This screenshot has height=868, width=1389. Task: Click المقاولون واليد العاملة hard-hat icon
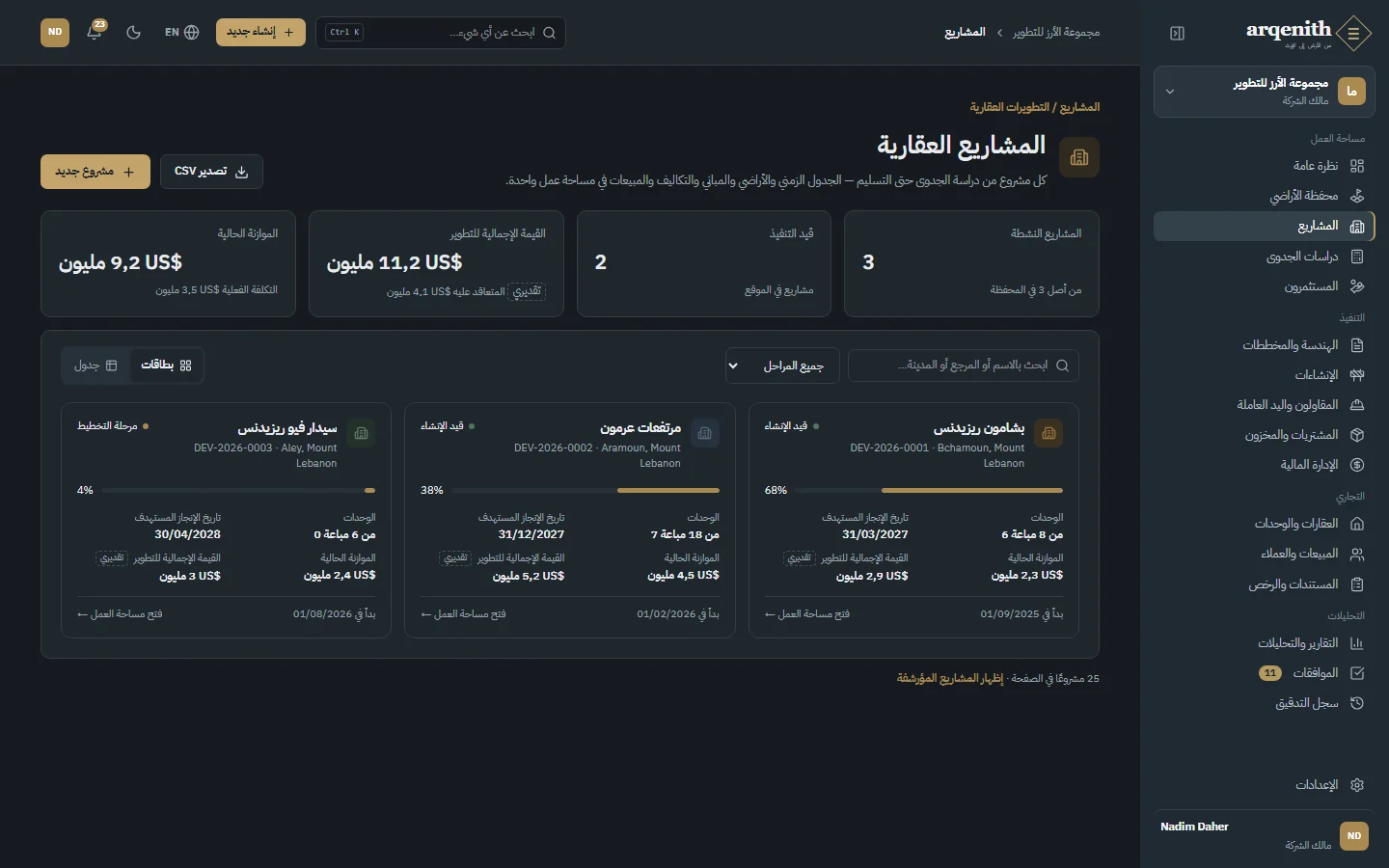click(x=1357, y=405)
